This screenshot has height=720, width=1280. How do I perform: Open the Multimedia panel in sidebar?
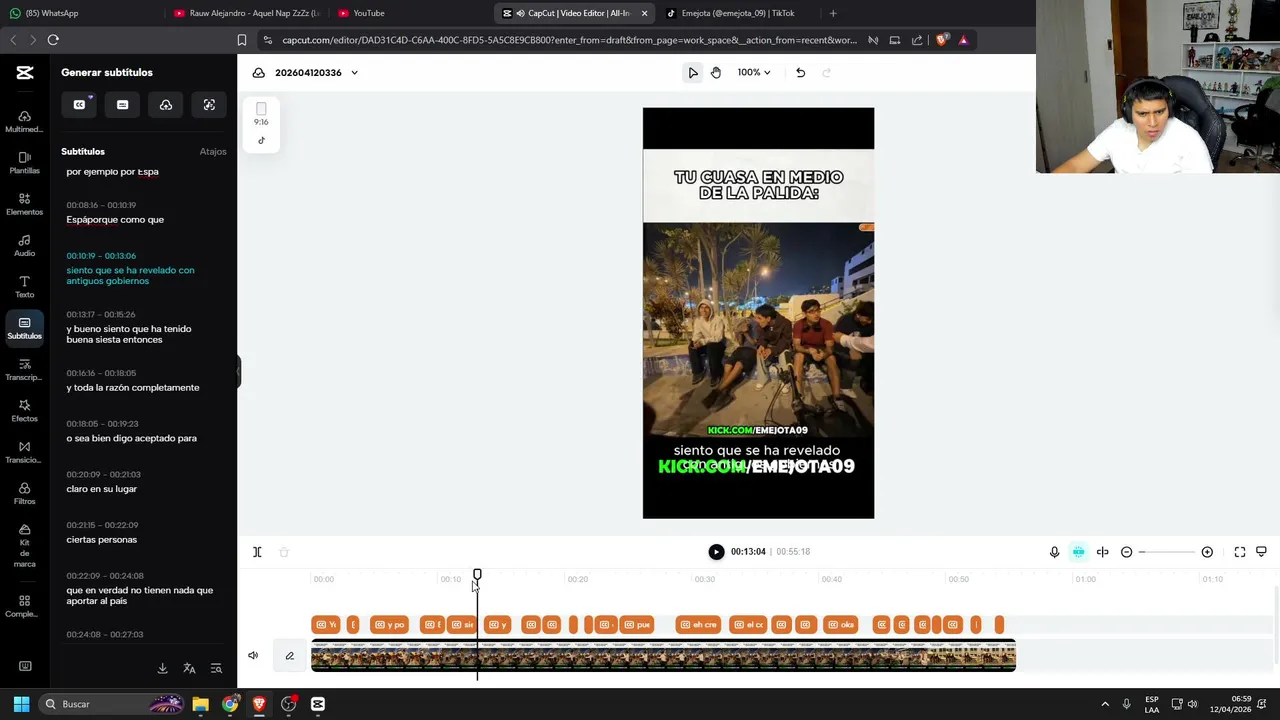pos(24,121)
